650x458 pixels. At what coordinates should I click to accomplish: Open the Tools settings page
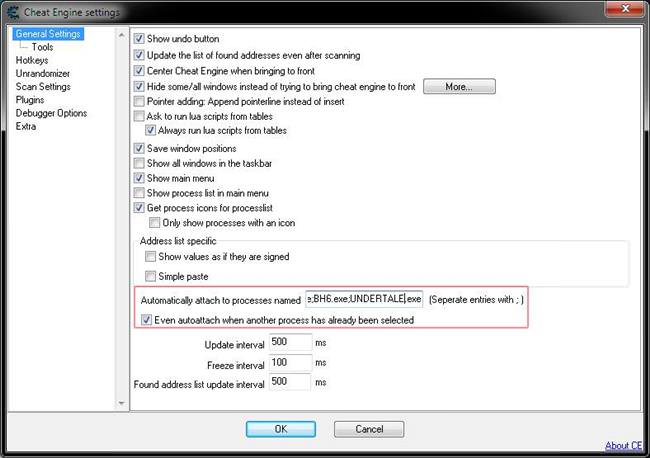click(x=43, y=47)
